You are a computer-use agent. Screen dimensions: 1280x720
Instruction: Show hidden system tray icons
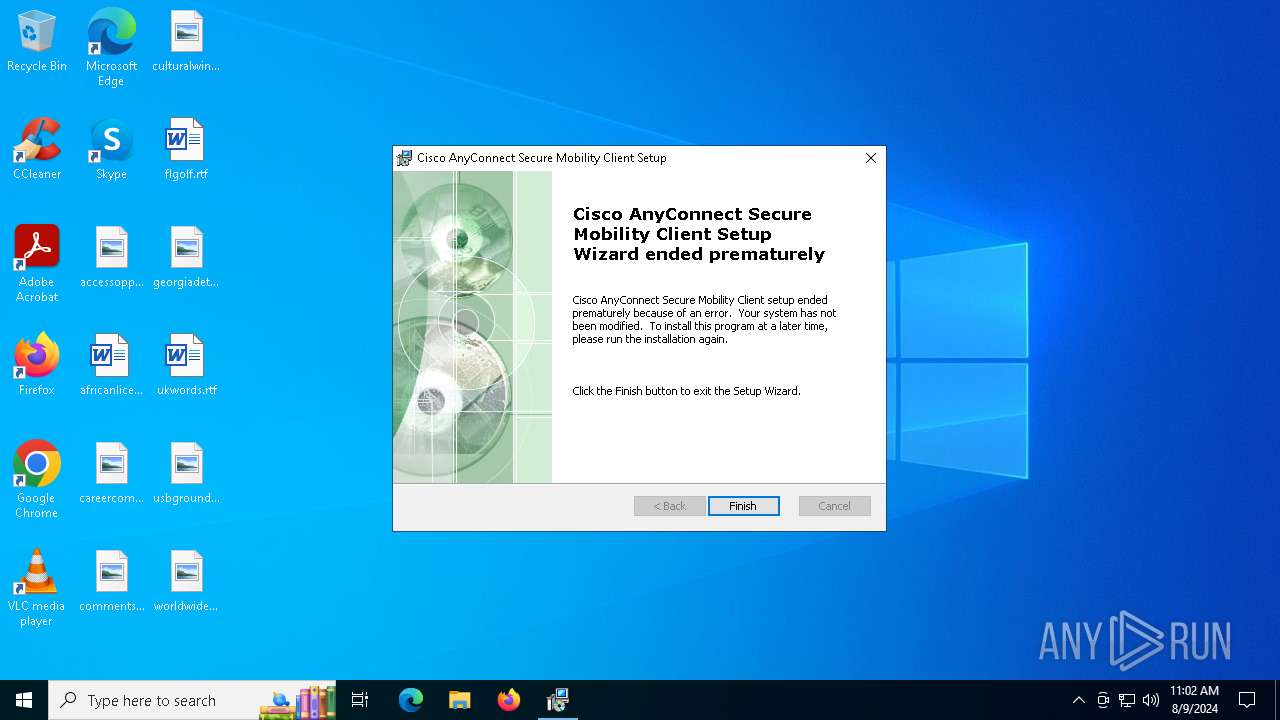coord(1078,700)
